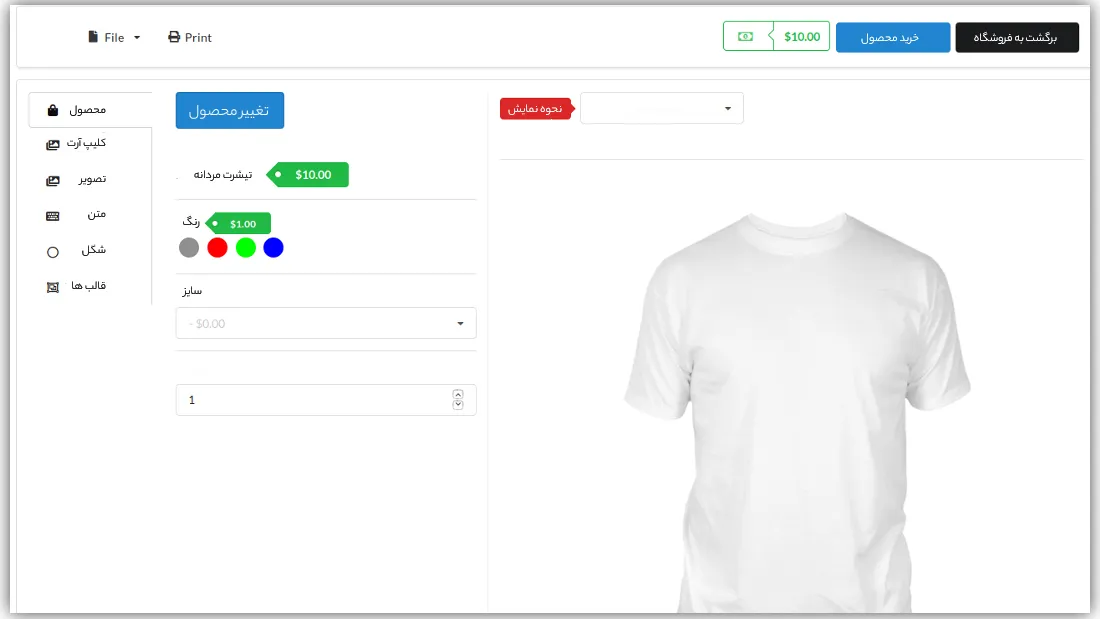1100x619 pixels.
Task: Click the green $10.00 product price tag
Action: tap(308, 175)
